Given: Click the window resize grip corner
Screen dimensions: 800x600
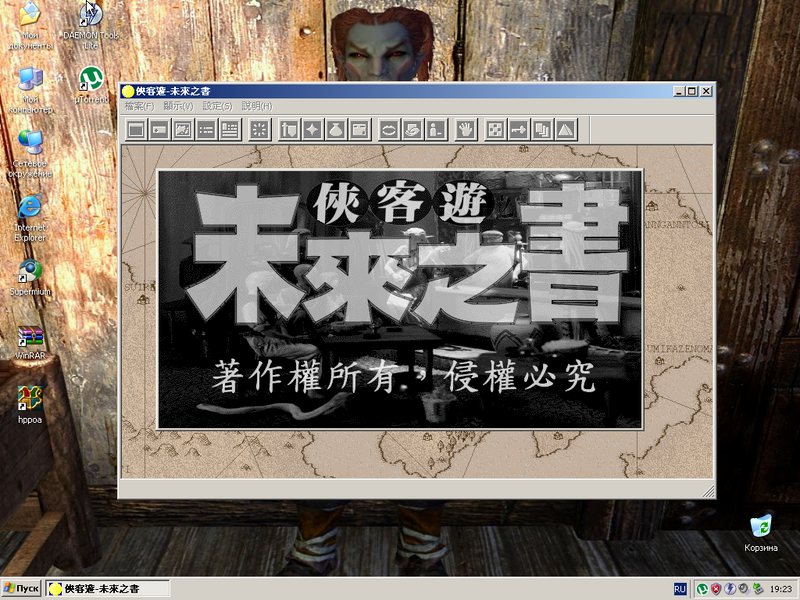Looking at the screenshot, I should click(709, 491).
